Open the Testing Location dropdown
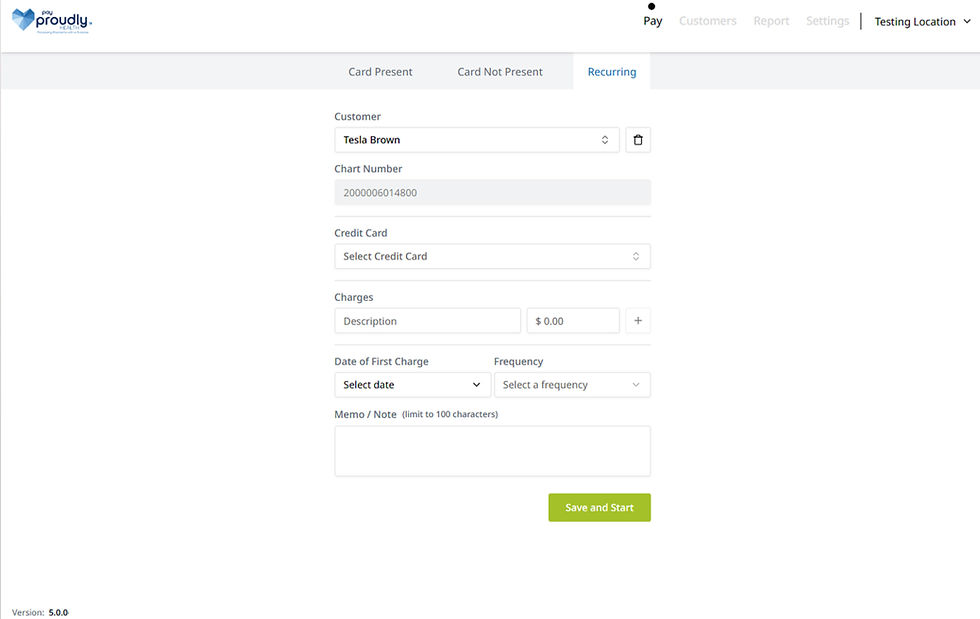 (922, 22)
